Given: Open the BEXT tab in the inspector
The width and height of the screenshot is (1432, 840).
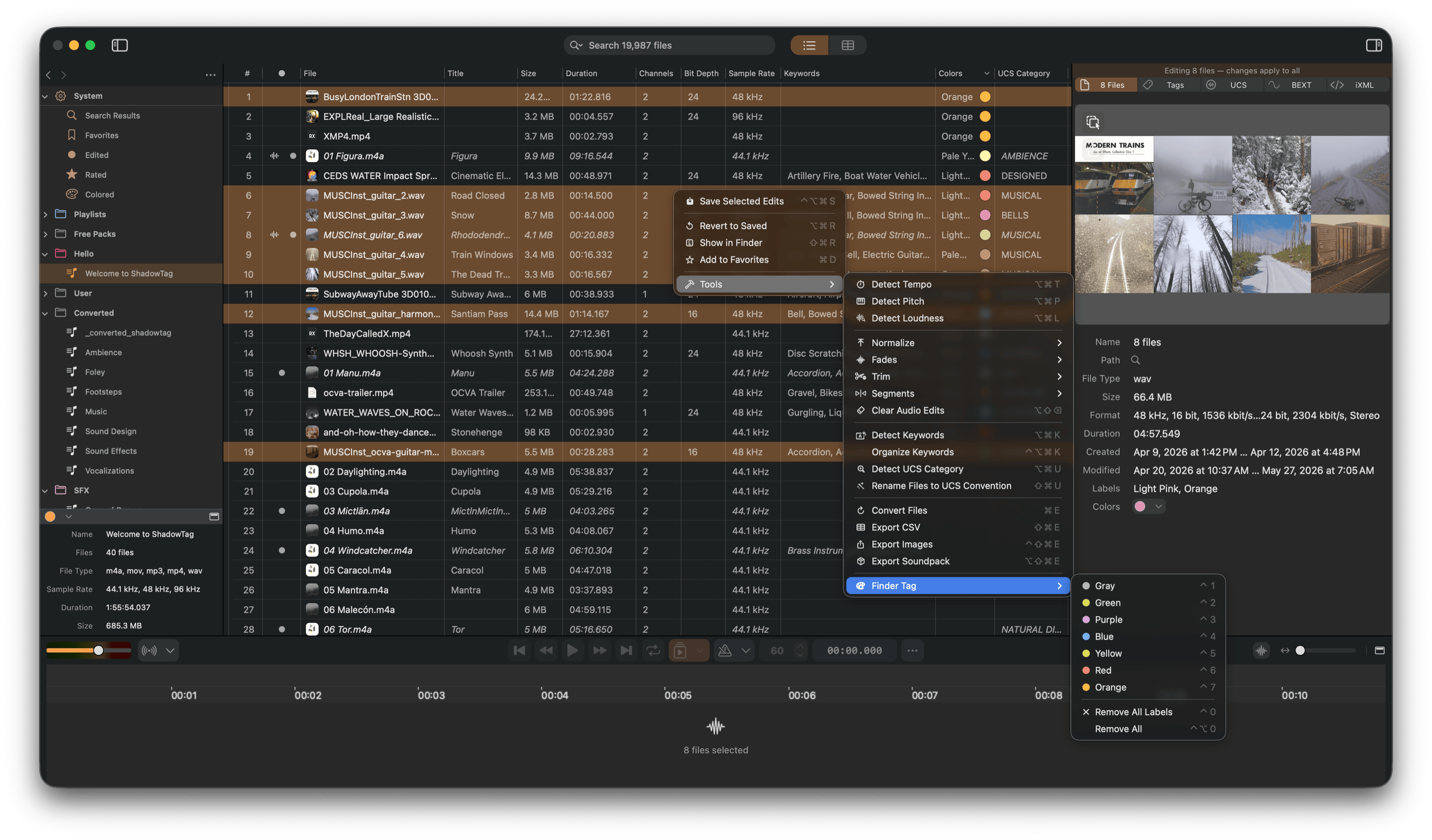Looking at the screenshot, I should tap(1295, 85).
